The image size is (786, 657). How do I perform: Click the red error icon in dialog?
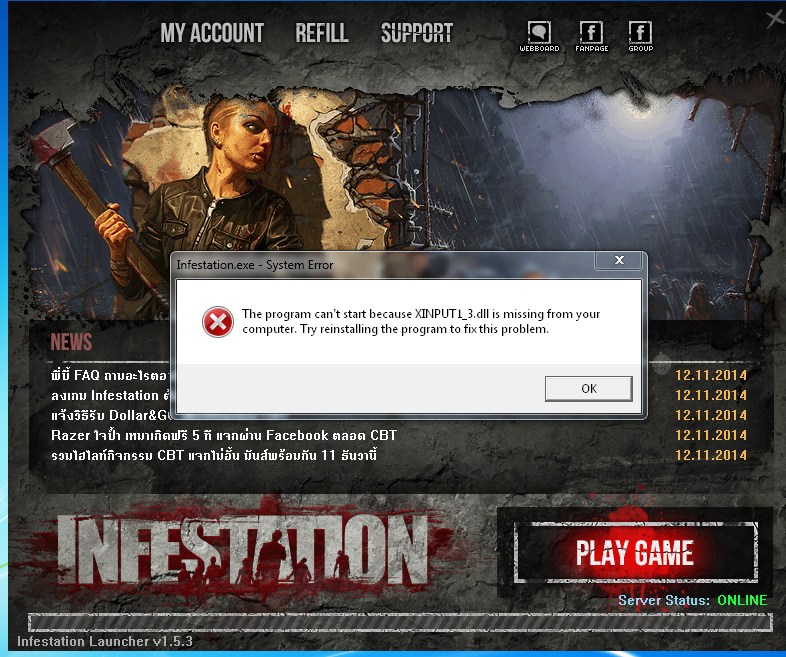[218, 322]
